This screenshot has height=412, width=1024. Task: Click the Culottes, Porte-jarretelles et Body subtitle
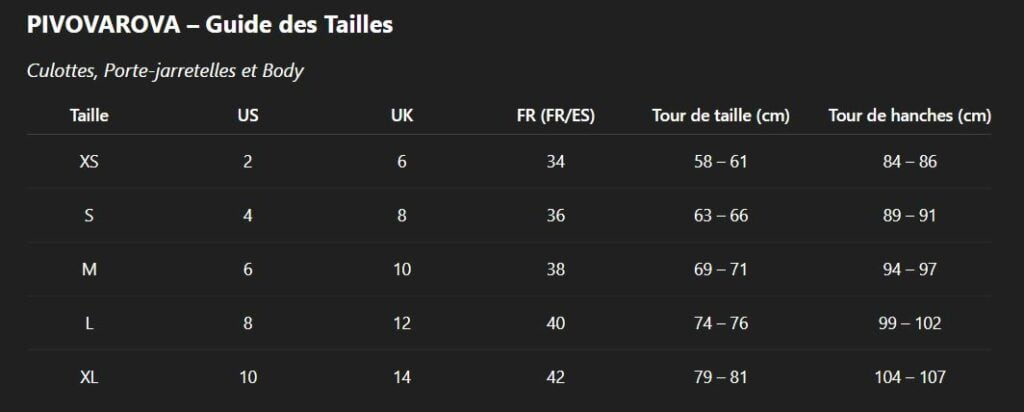coord(165,71)
